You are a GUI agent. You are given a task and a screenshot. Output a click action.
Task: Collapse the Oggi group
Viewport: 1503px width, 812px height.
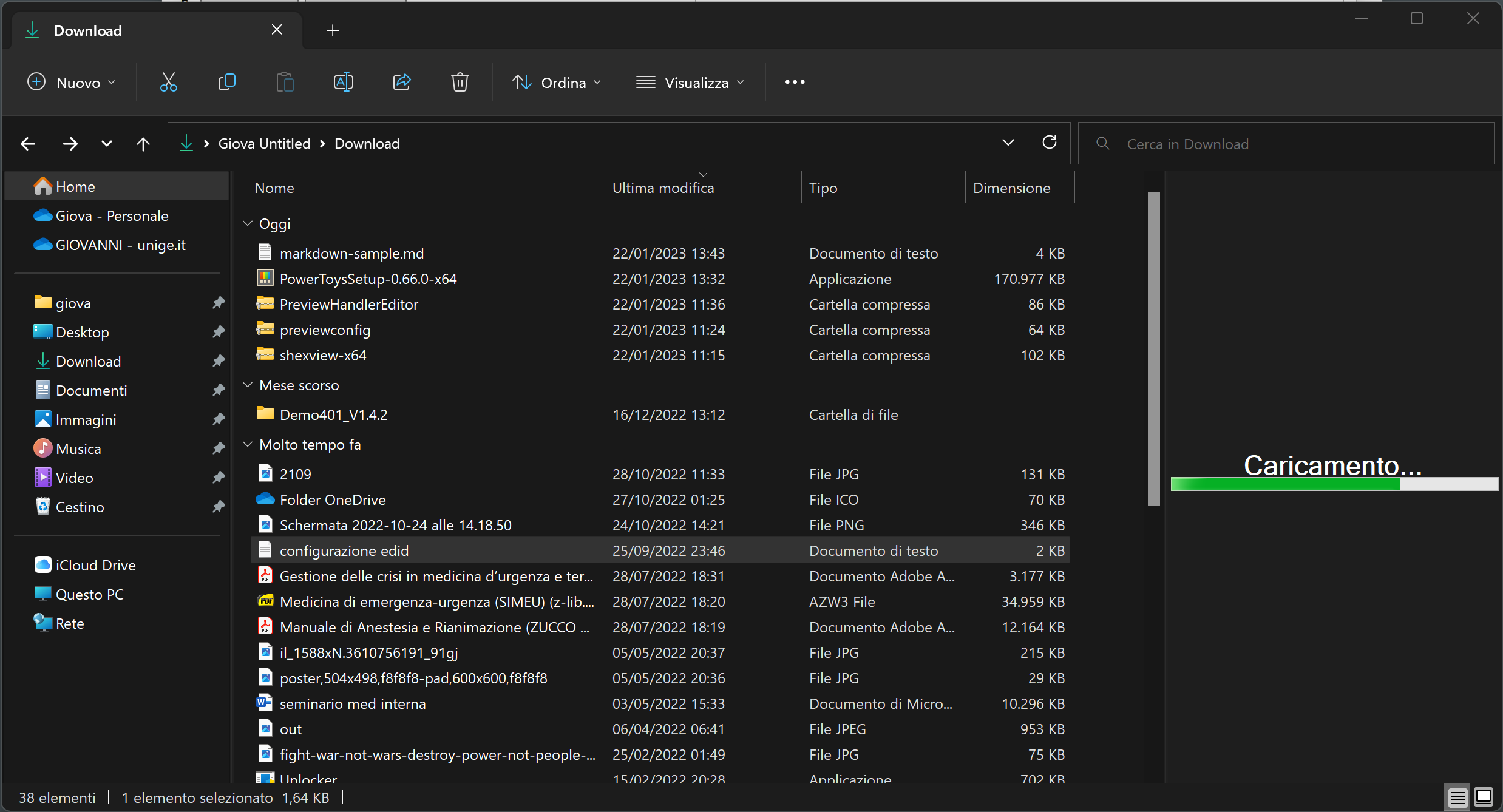click(248, 223)
